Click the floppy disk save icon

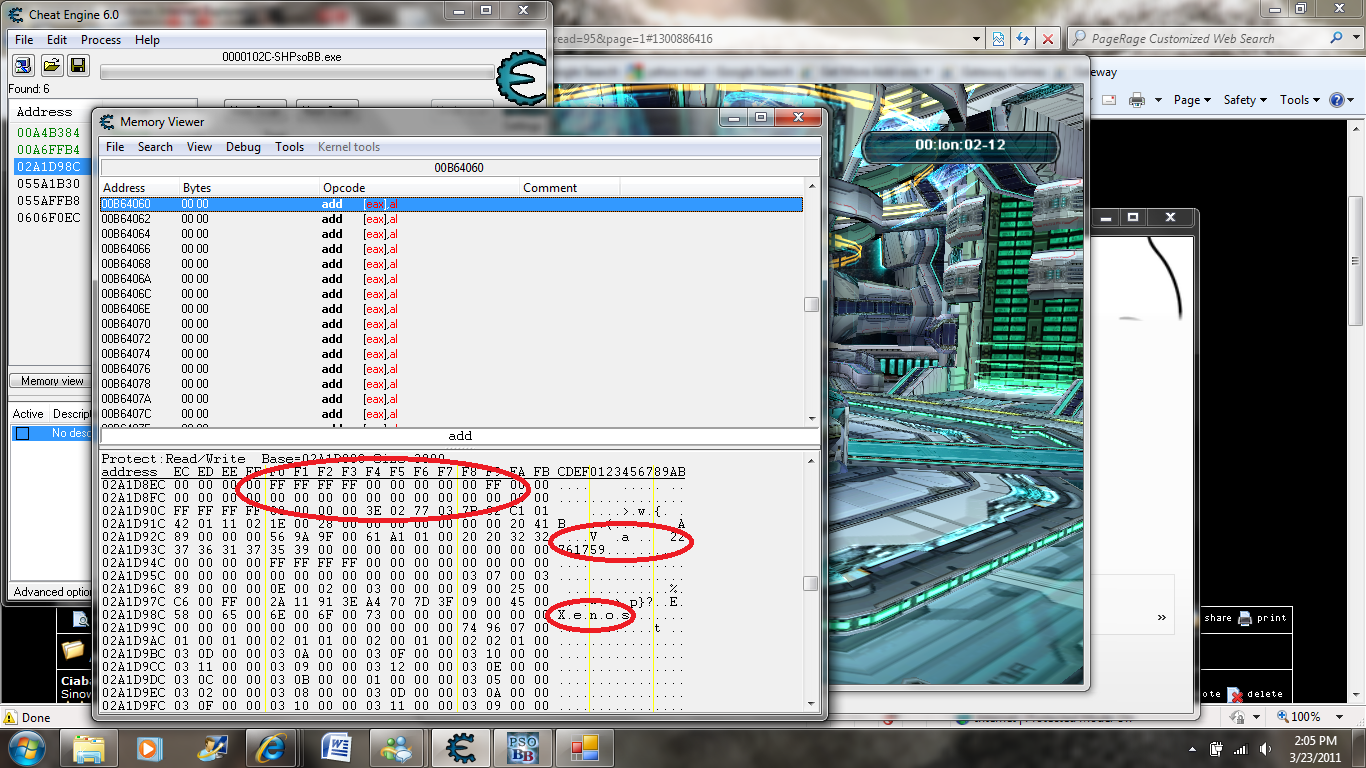pos(77,66)
